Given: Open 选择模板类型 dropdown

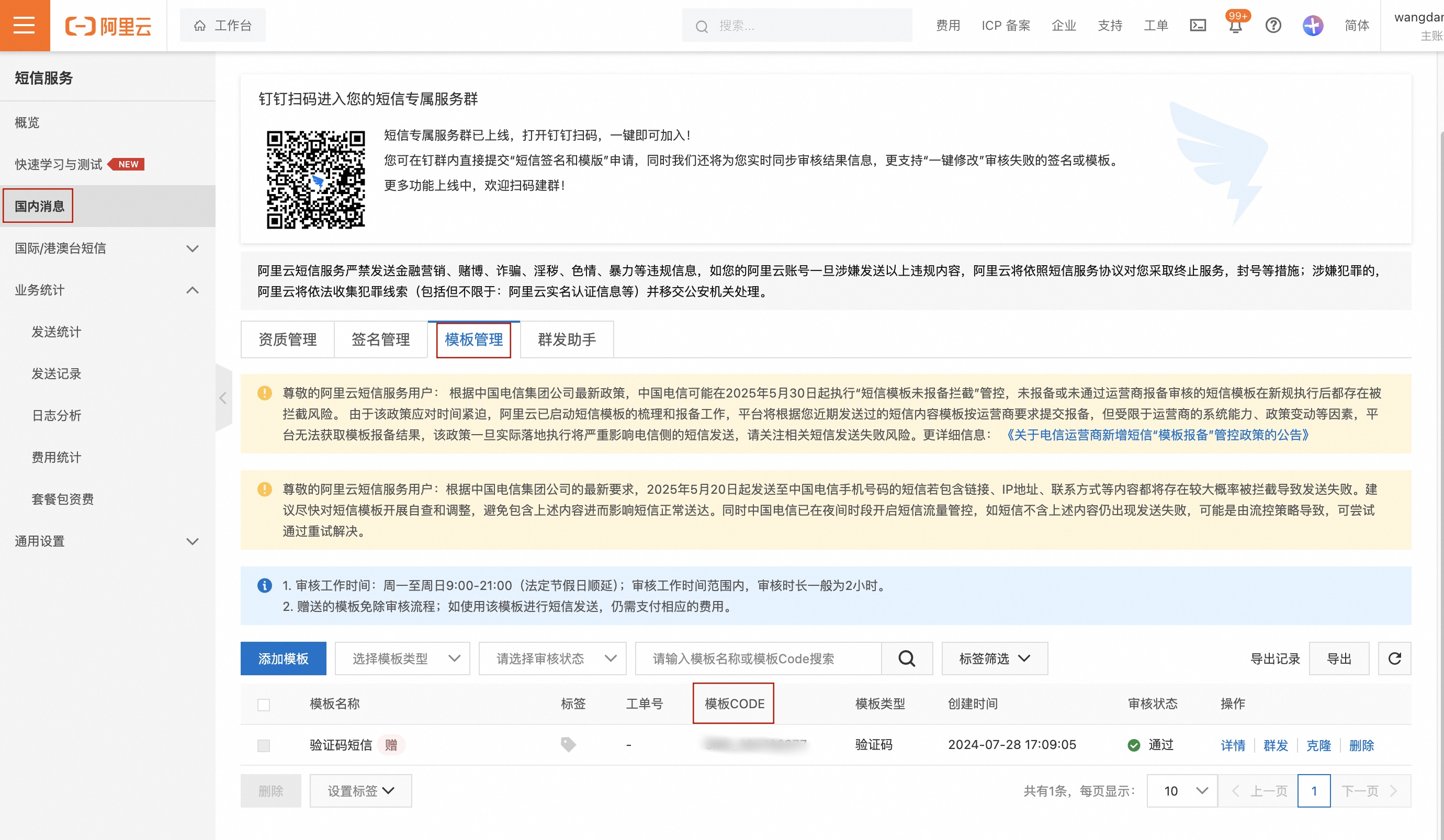Looking at the screenshot, I should pyautogui.click(x=402, y=659).
